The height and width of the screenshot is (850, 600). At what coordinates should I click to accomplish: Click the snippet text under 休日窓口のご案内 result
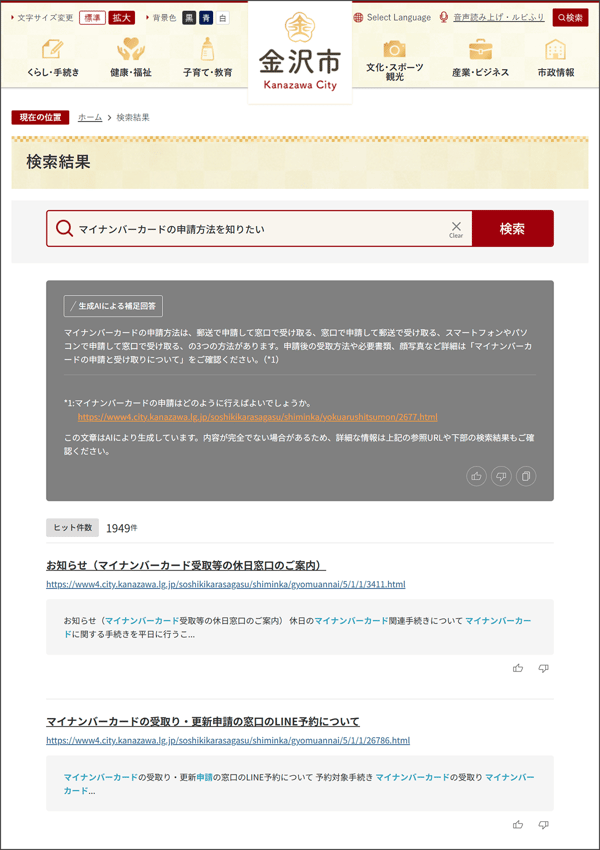click(x=297, y=627)
